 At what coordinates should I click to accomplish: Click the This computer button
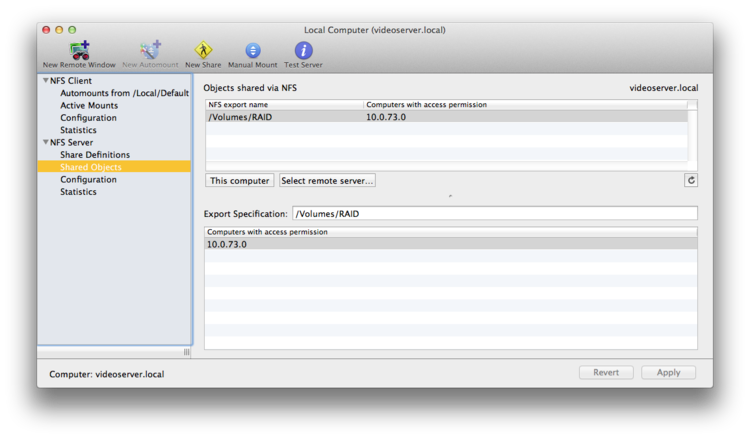240,180
